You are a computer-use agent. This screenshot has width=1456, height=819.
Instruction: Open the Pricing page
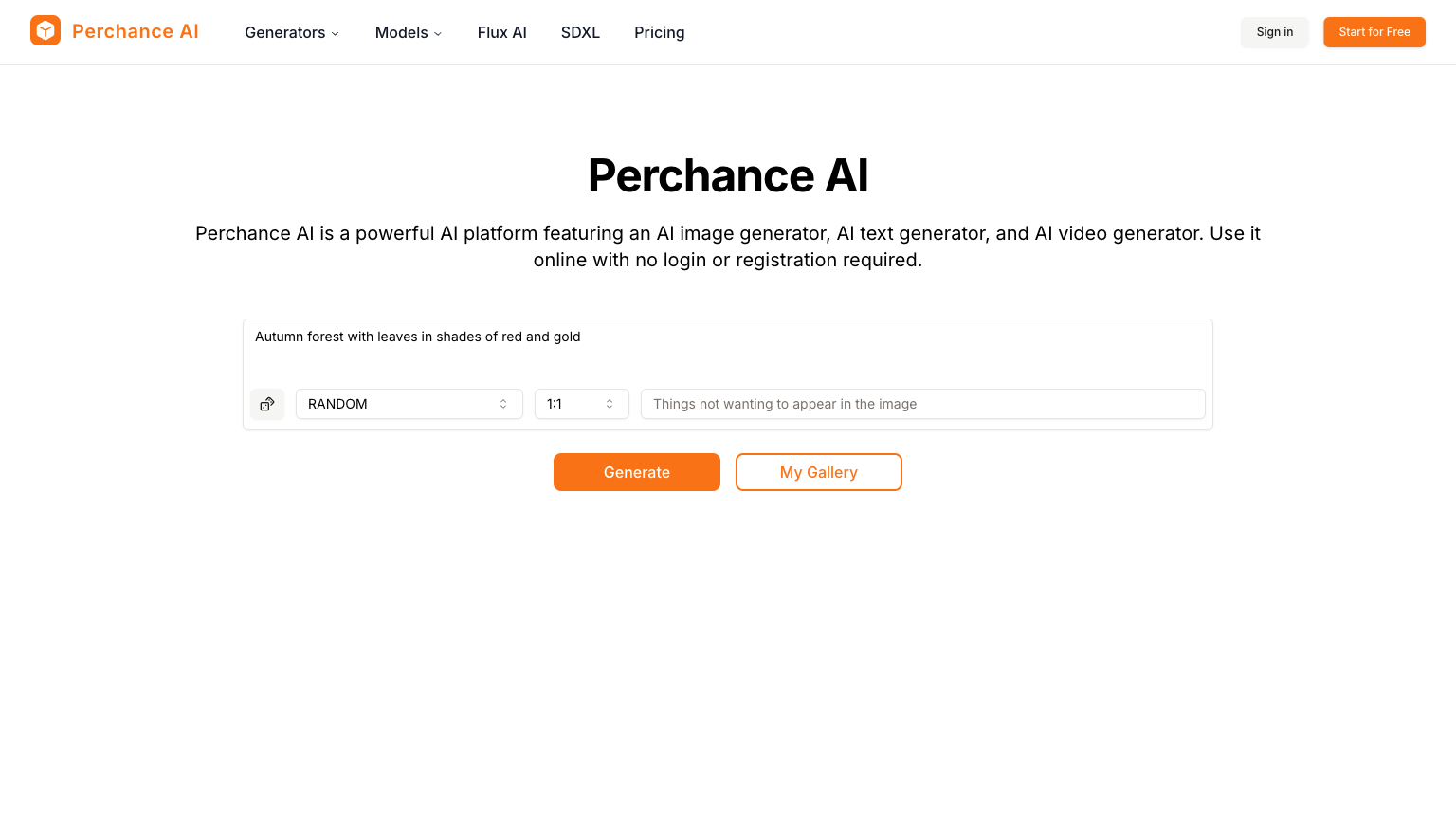click(x=659, y=32)
